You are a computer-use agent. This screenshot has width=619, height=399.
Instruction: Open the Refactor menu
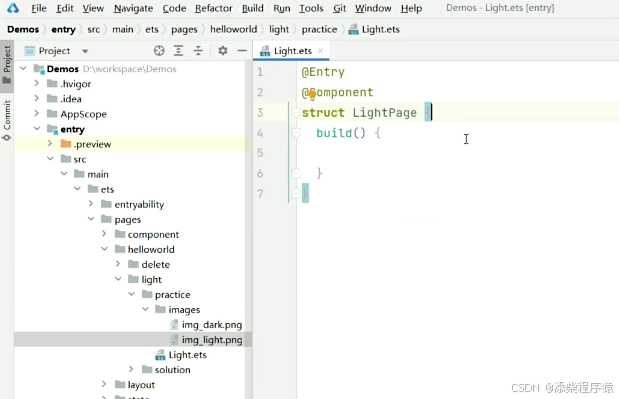[x=214, y=8]
